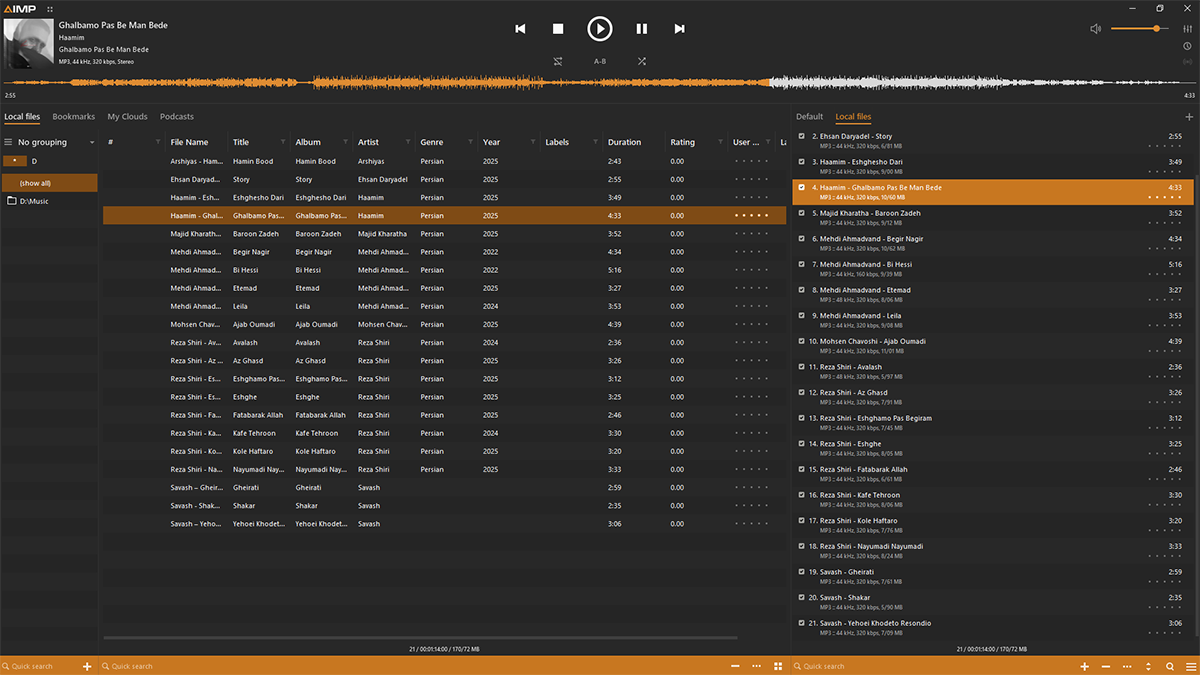Seek within the waveform progress bar
The width and height of the screenshot is (1200, 675).
point(600,84)
